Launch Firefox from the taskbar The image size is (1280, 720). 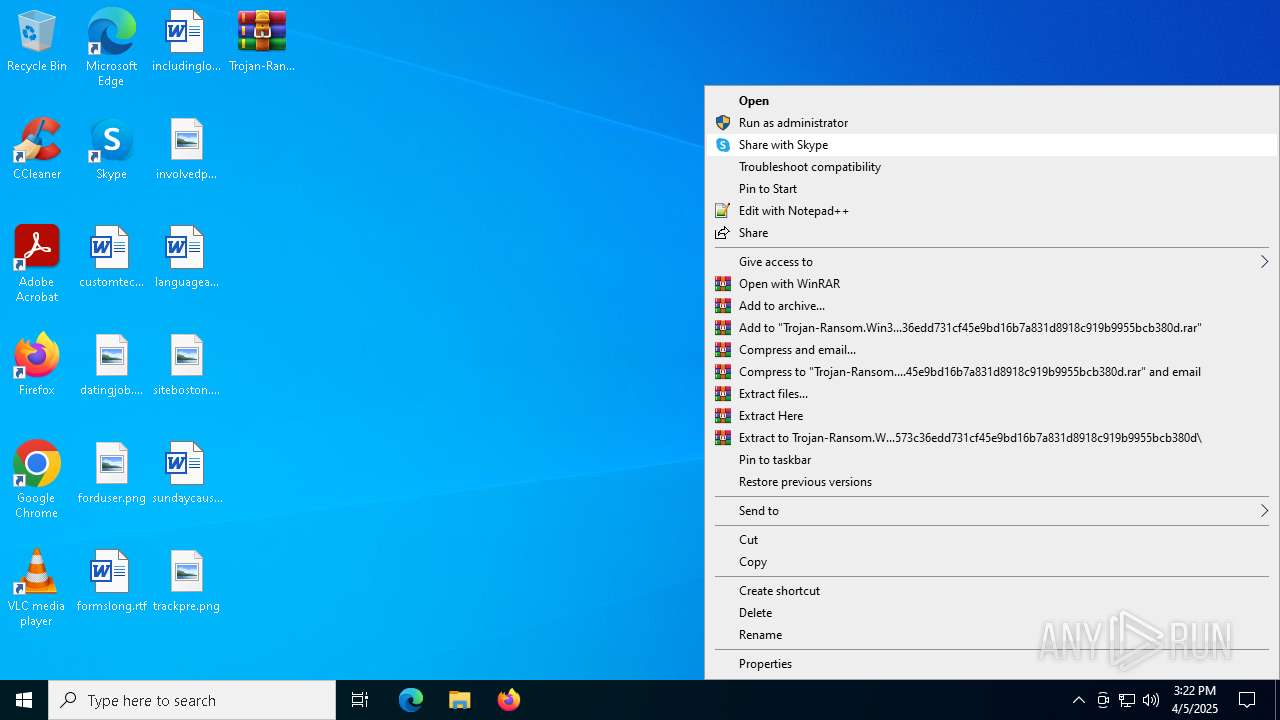(x=509, y=700)
